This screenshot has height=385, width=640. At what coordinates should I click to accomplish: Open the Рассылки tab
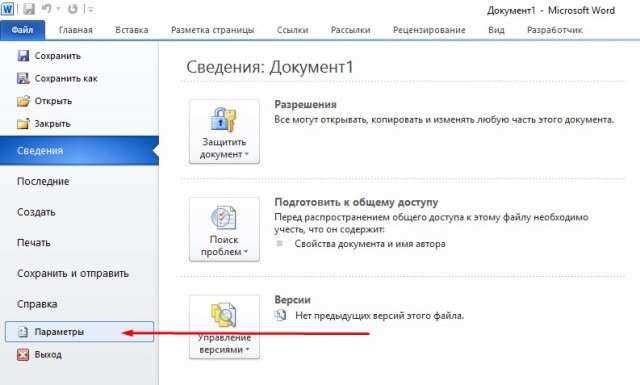(x=350, y=30)
